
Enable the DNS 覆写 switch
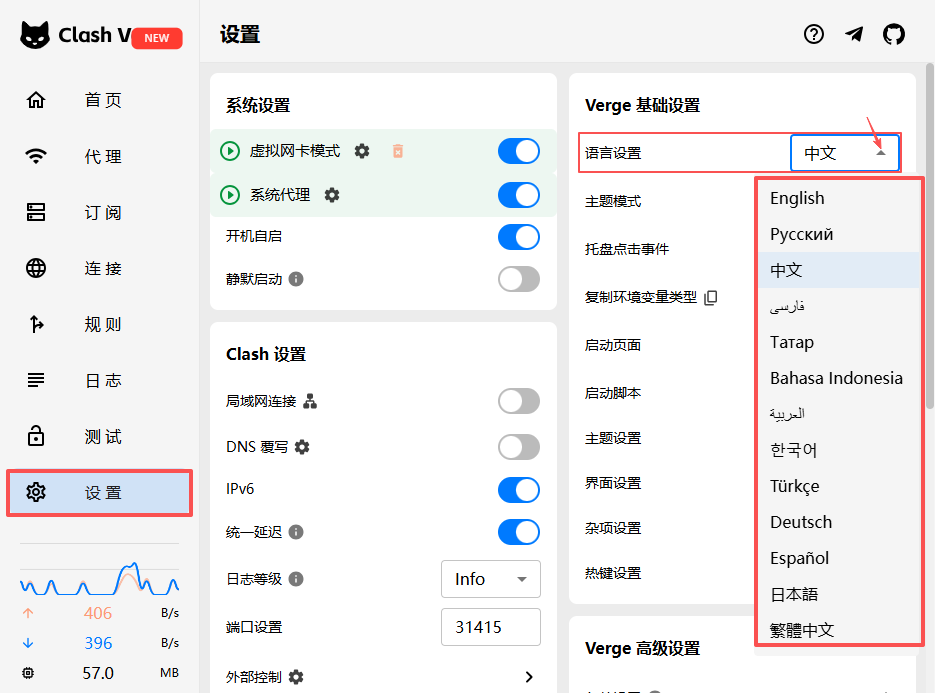(x=519, y=447)
